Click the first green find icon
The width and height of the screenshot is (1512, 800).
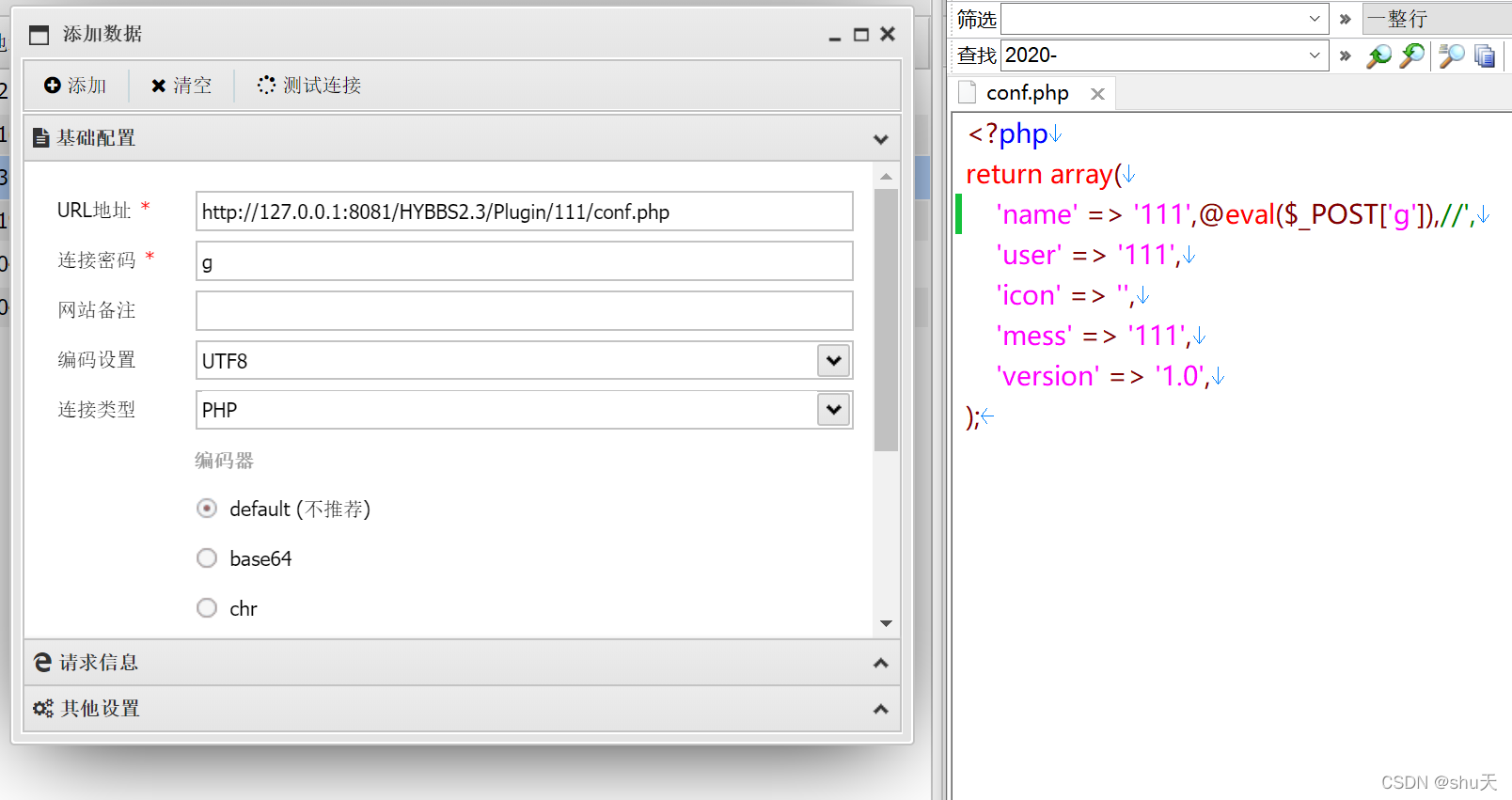pyautogui.click(x=1379, y=55)
